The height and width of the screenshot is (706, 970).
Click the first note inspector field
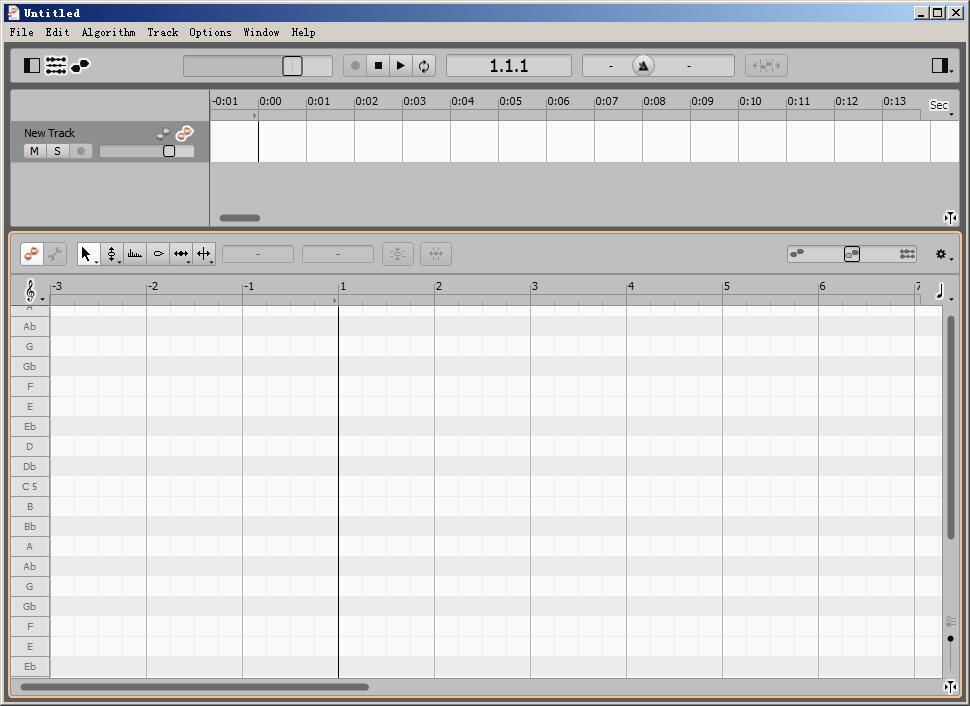tap(258, 254)
